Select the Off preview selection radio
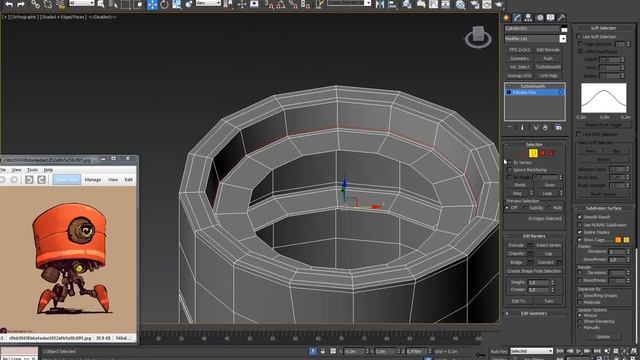The image size is (640, 360). click(x=507, y=208)
